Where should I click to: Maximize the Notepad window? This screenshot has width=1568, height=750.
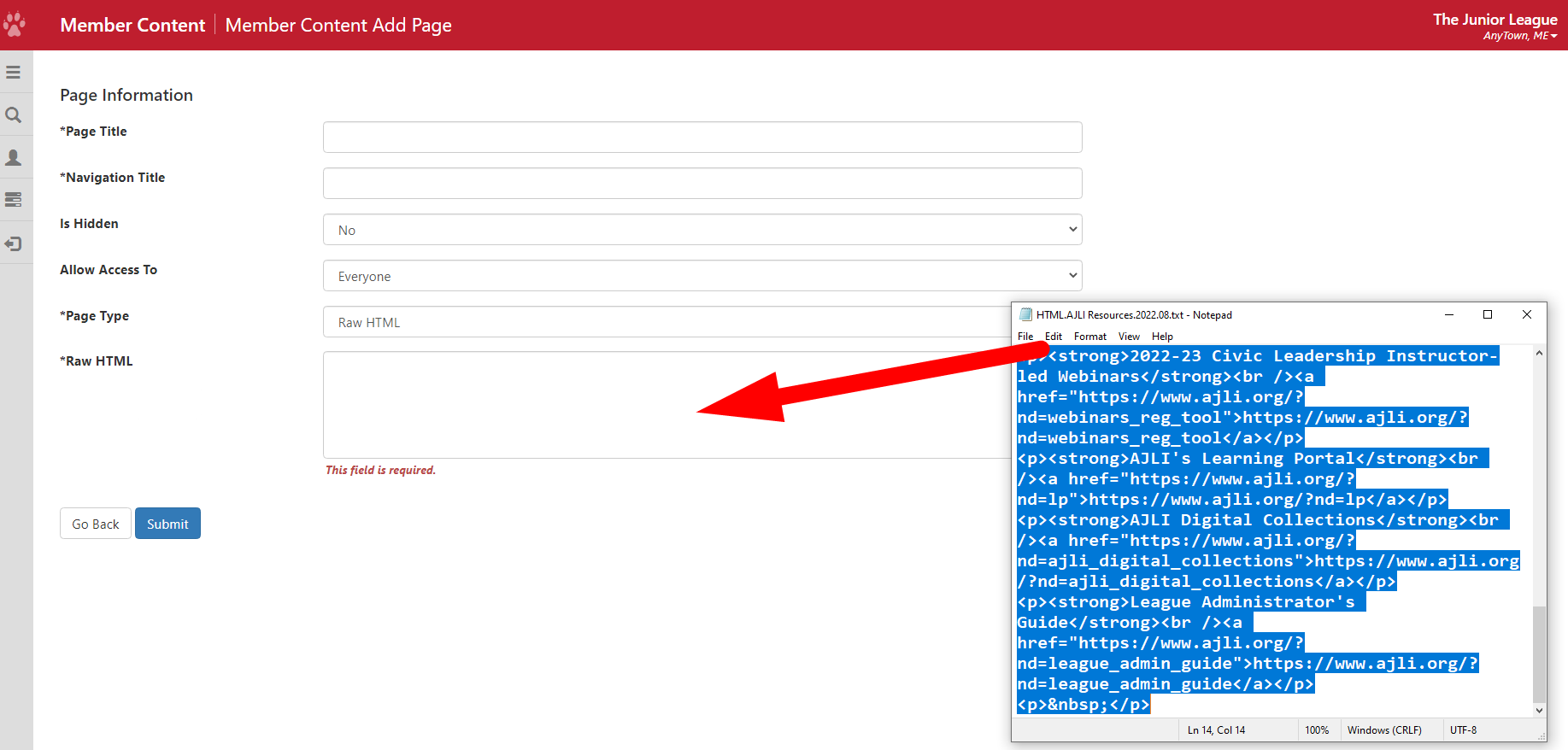[x=1488, y=314]
